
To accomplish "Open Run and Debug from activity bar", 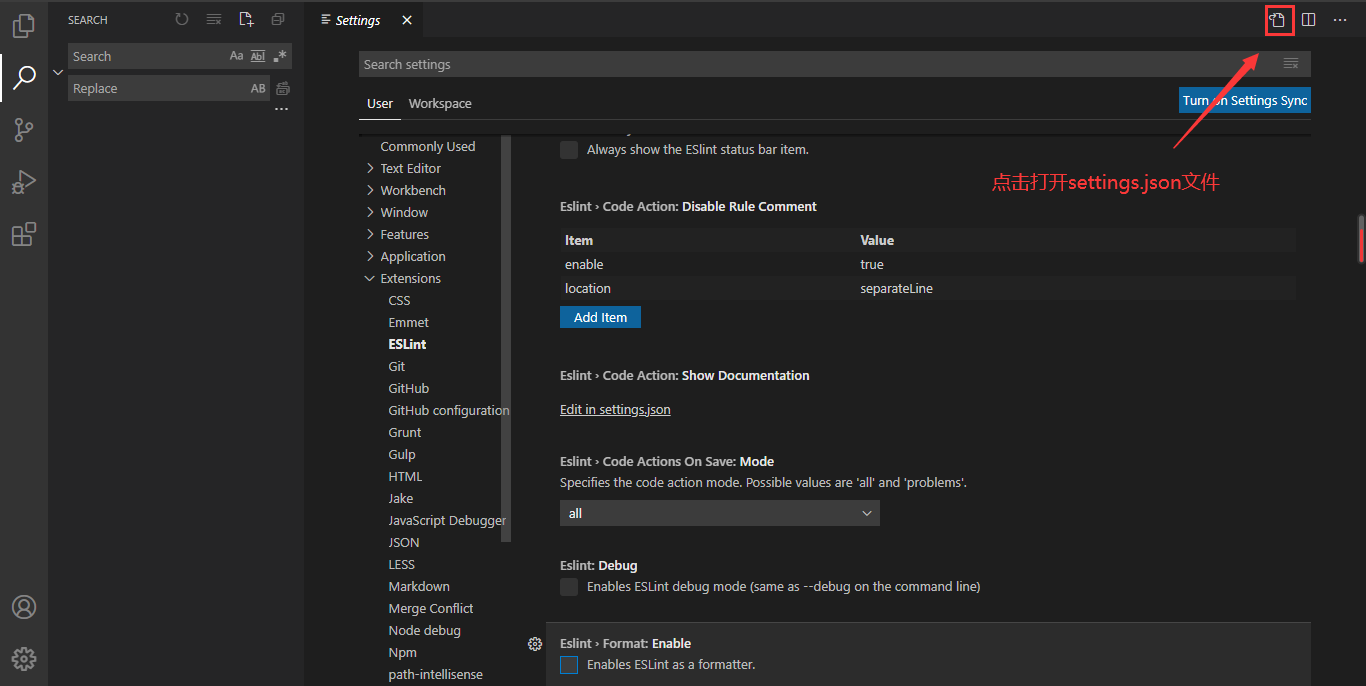I will point(23,182).
